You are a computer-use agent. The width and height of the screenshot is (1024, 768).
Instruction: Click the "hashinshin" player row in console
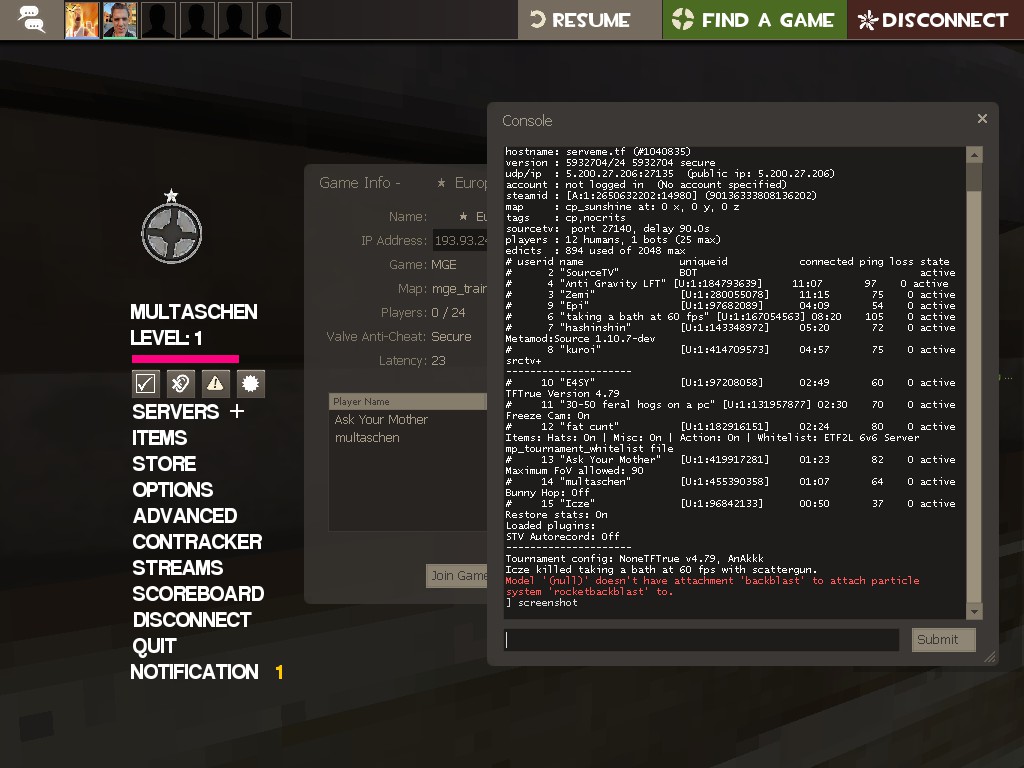click(x=730, y=328)
